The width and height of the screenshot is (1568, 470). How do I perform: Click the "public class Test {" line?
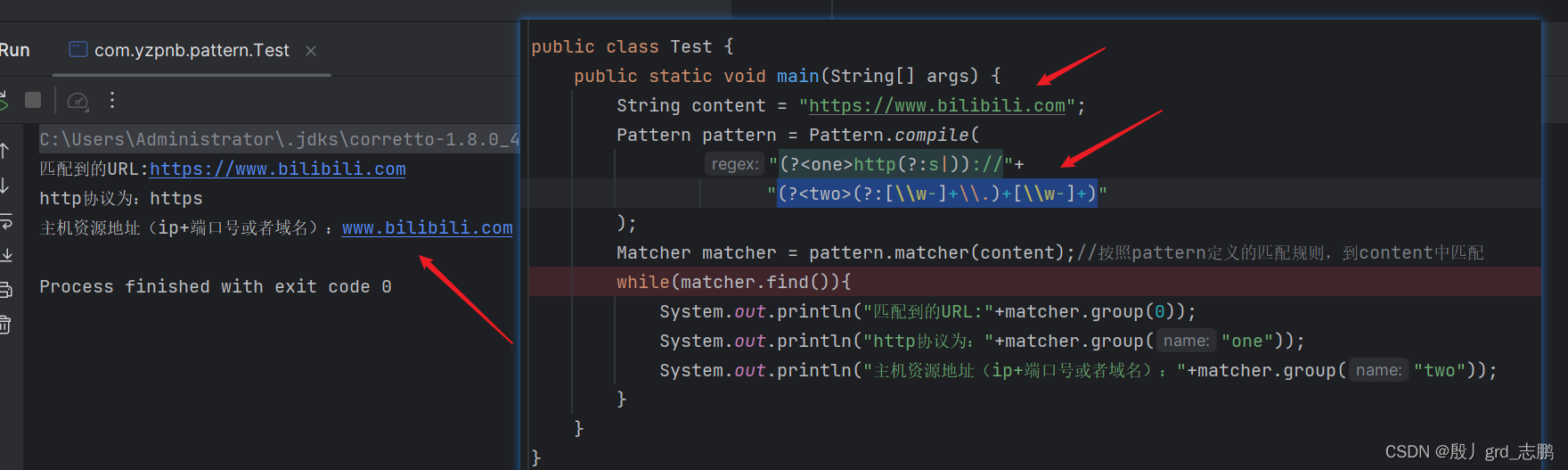coord(633,46)
